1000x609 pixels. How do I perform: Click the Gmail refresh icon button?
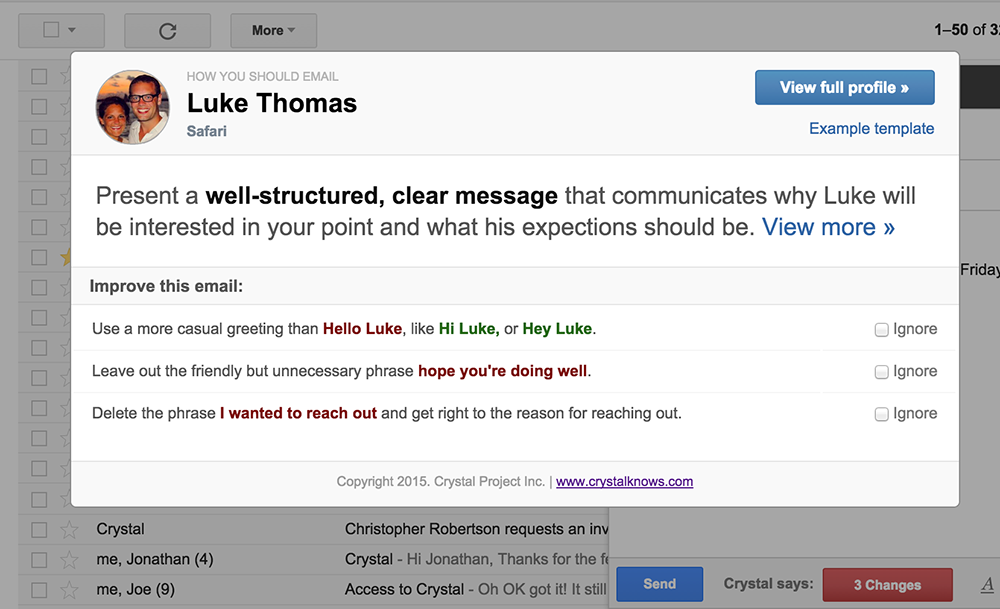click(x=168, y=31)
